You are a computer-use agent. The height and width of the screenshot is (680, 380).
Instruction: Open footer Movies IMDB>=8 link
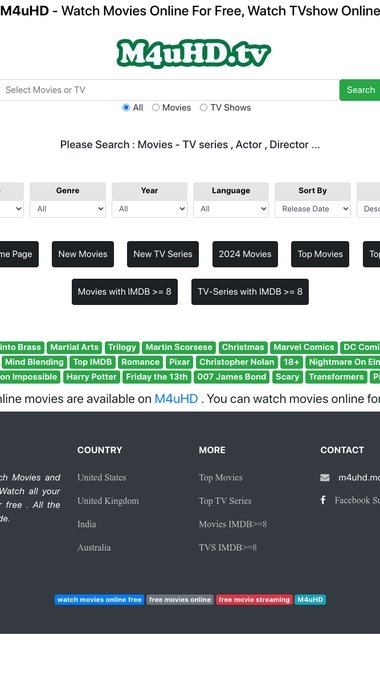[233, 524]
